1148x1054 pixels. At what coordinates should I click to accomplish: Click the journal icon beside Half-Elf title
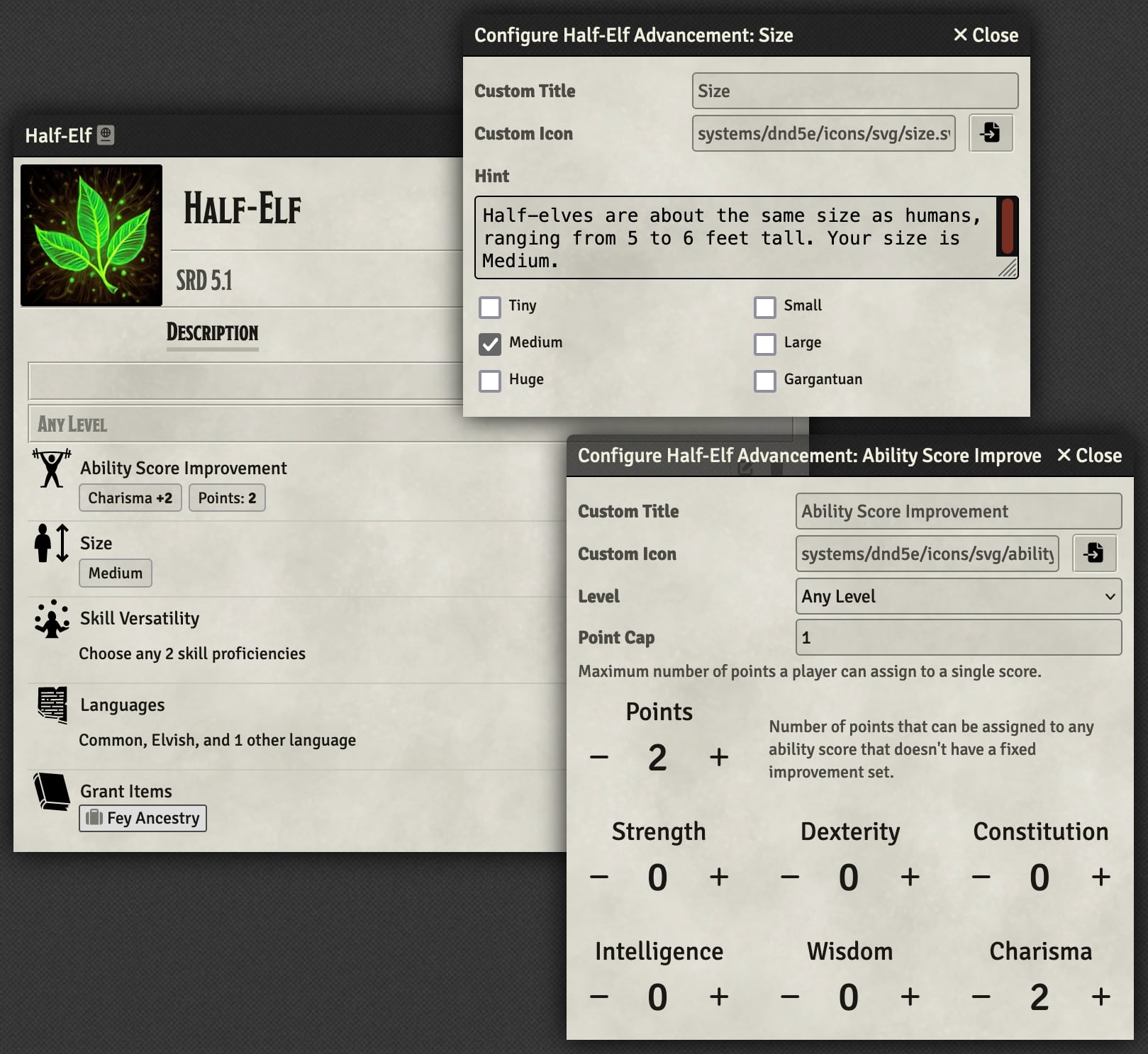[106, 135]
